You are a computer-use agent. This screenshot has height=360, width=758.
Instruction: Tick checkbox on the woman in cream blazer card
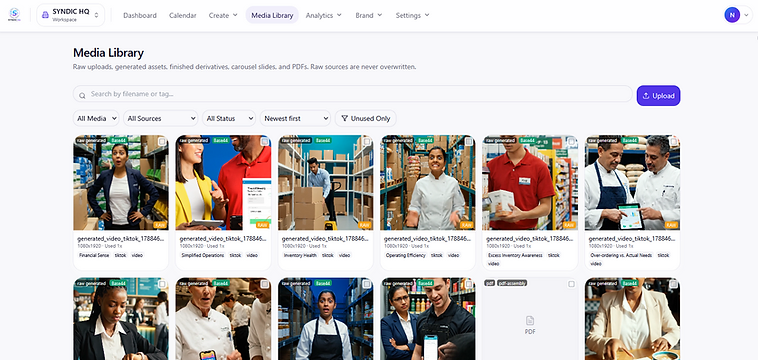673,284
